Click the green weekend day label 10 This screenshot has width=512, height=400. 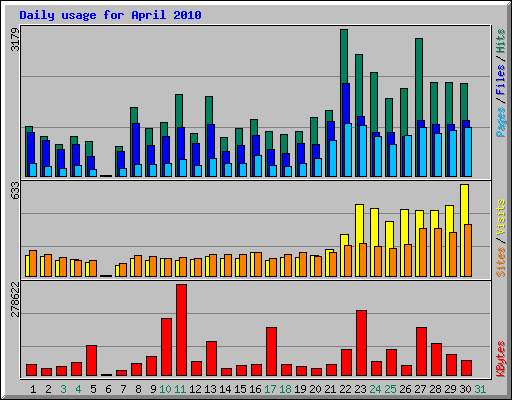point(165,389)
